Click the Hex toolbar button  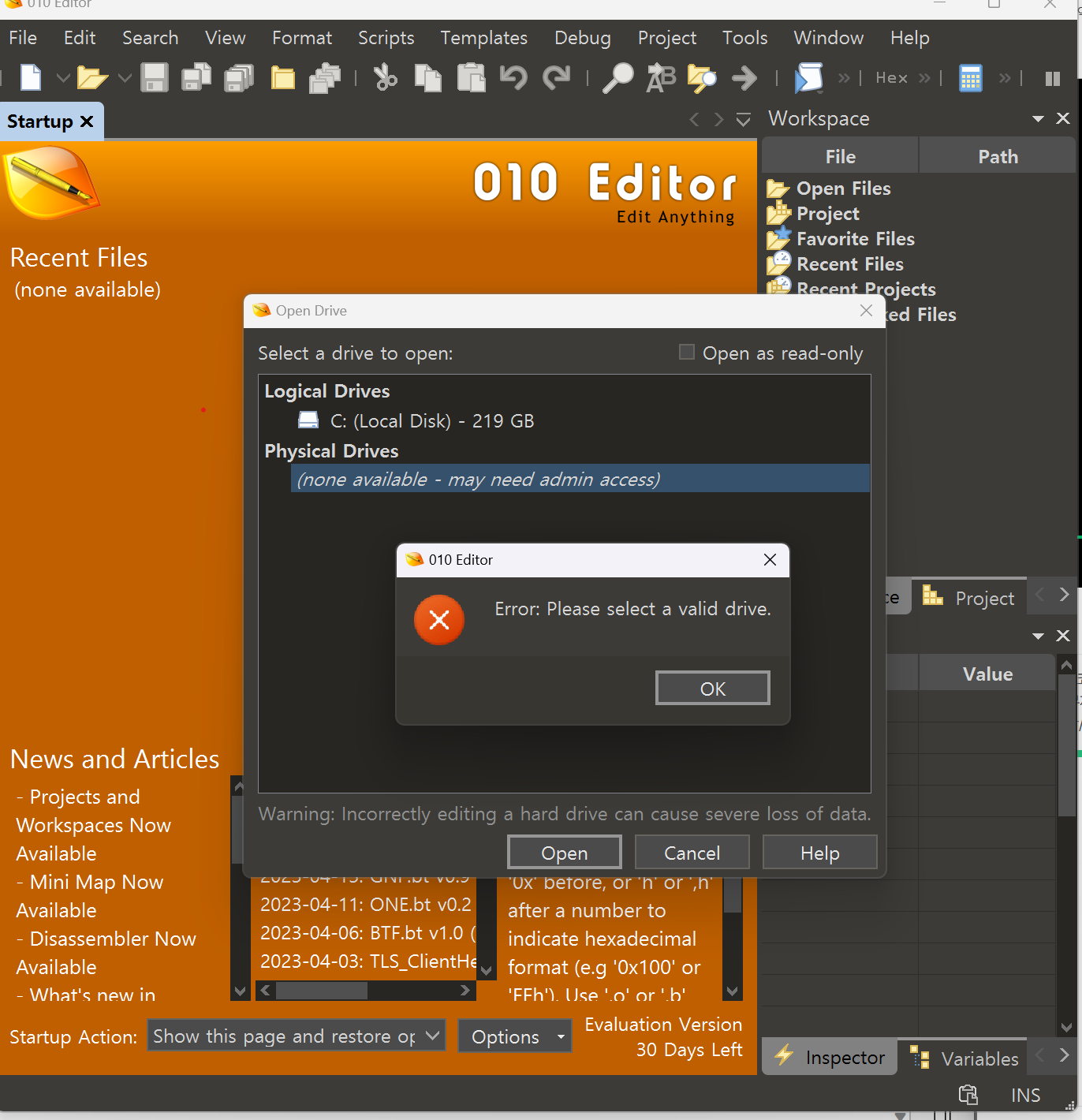892,78
